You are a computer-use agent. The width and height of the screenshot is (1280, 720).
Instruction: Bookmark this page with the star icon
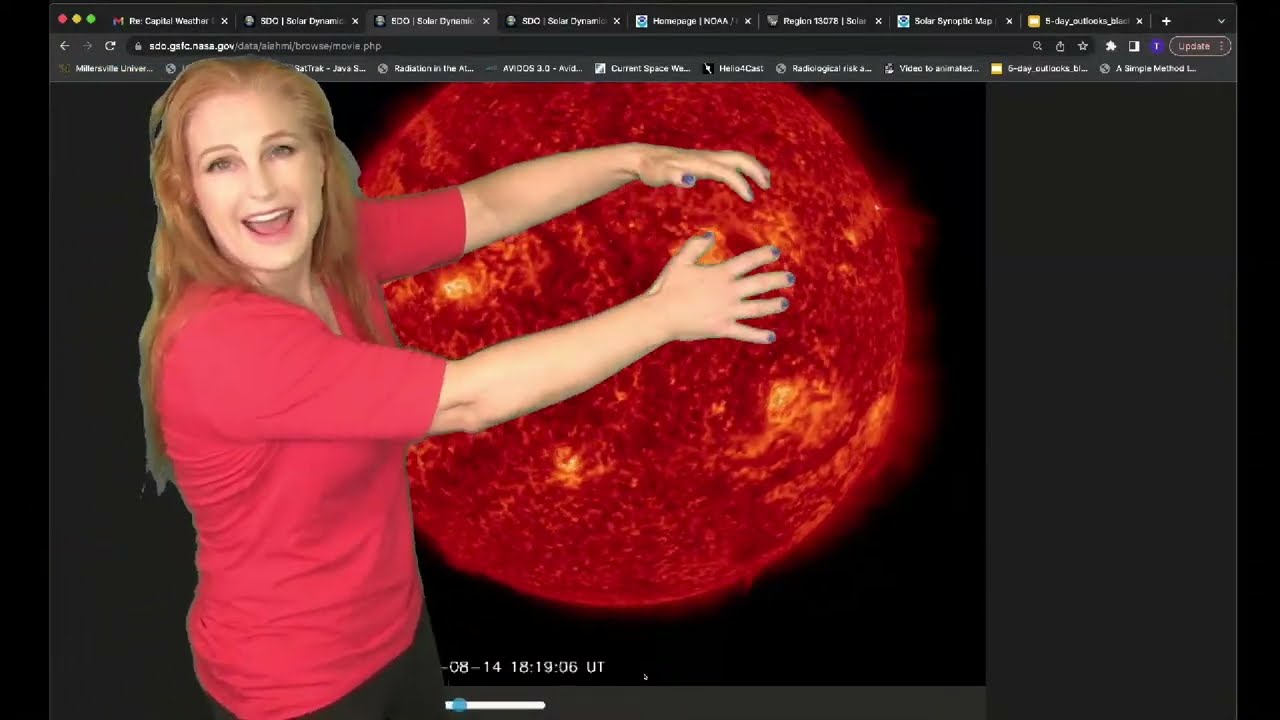coord(1083,46)
